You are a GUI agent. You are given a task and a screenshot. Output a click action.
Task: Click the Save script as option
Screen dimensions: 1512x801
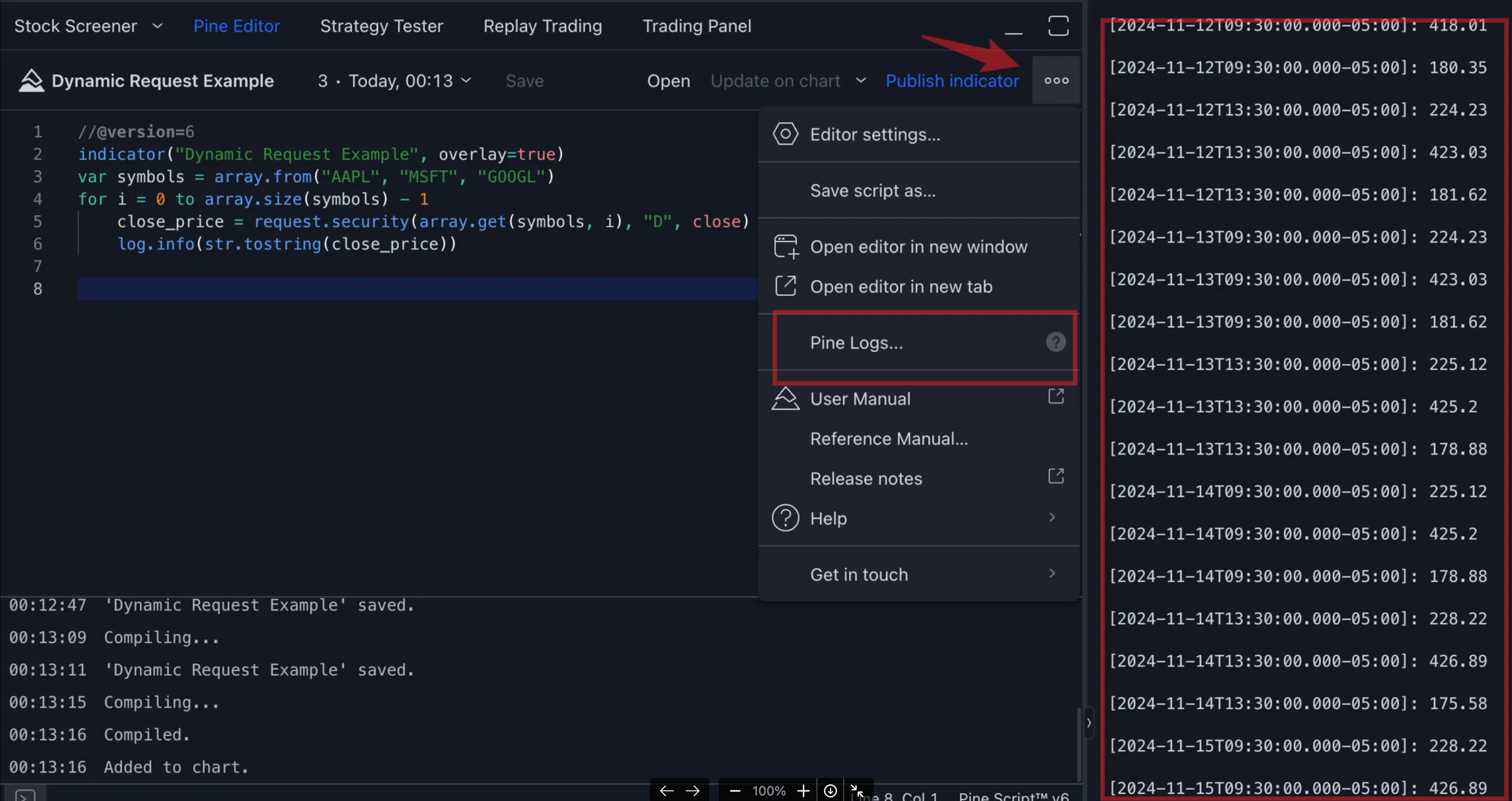click(x=873, y=190)
